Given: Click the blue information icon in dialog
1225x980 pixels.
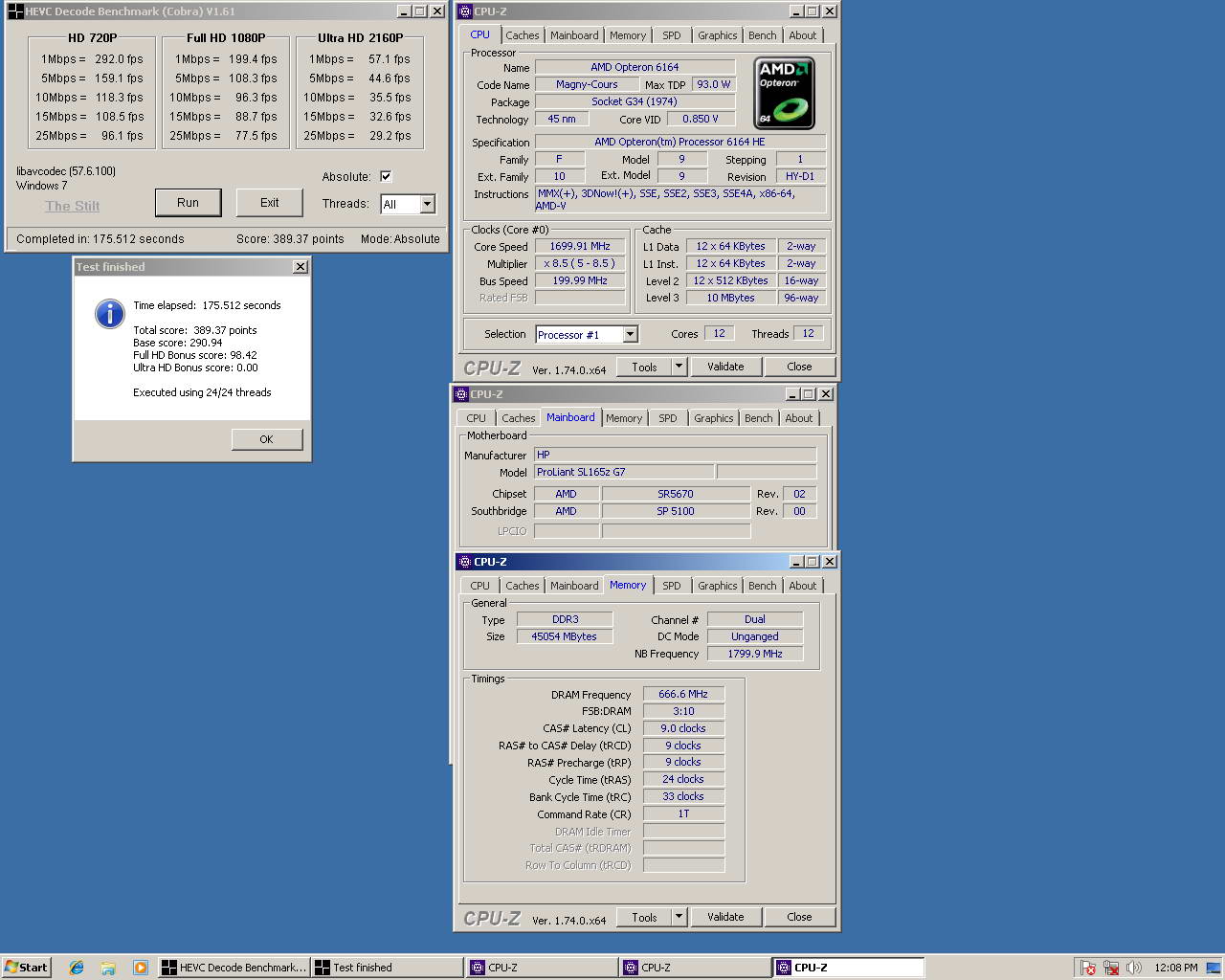Looking at the screenshot, I should click(x=110, y=313).
